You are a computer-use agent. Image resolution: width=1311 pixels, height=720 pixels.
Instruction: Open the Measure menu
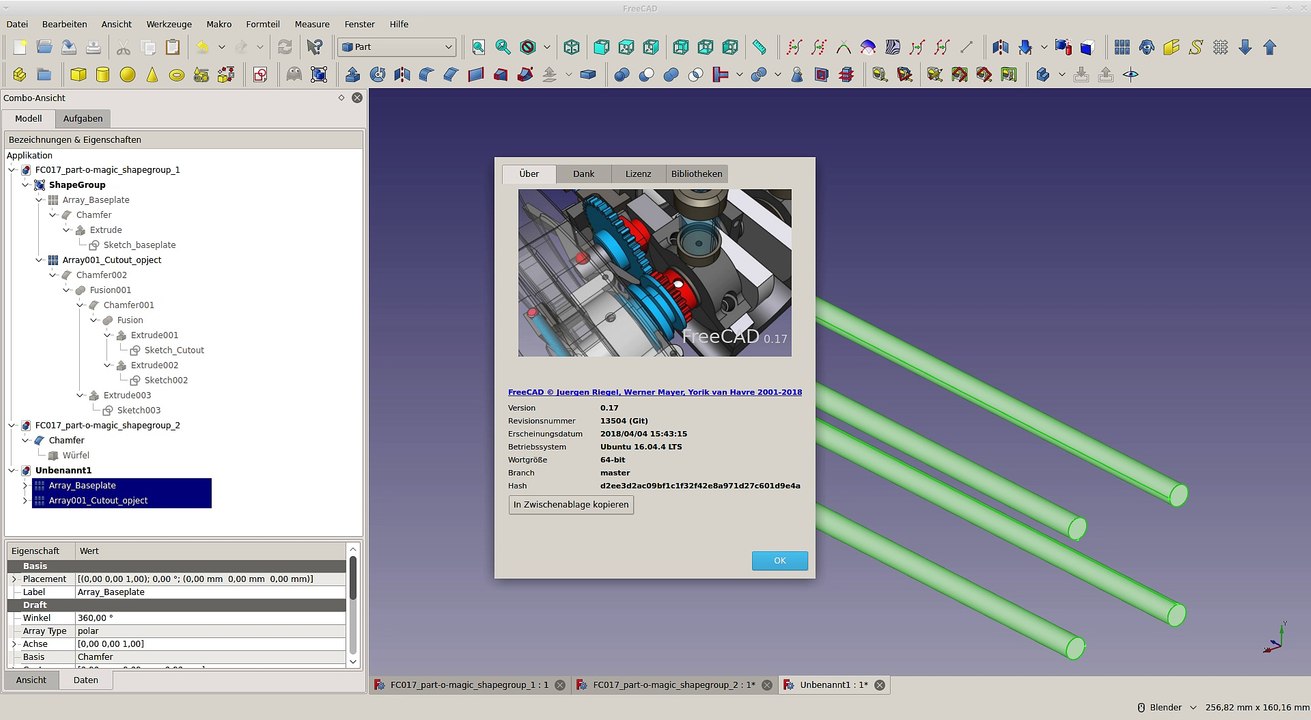tap(312, 24)
